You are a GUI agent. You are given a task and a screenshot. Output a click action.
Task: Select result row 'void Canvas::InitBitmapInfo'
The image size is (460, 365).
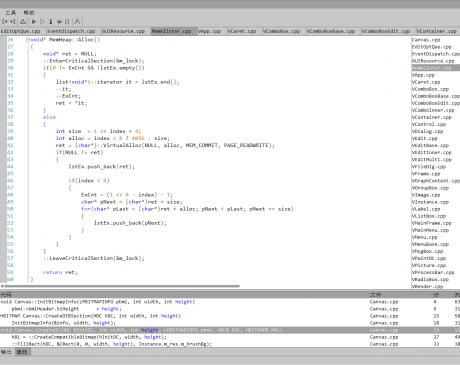[x=230, y=302]
